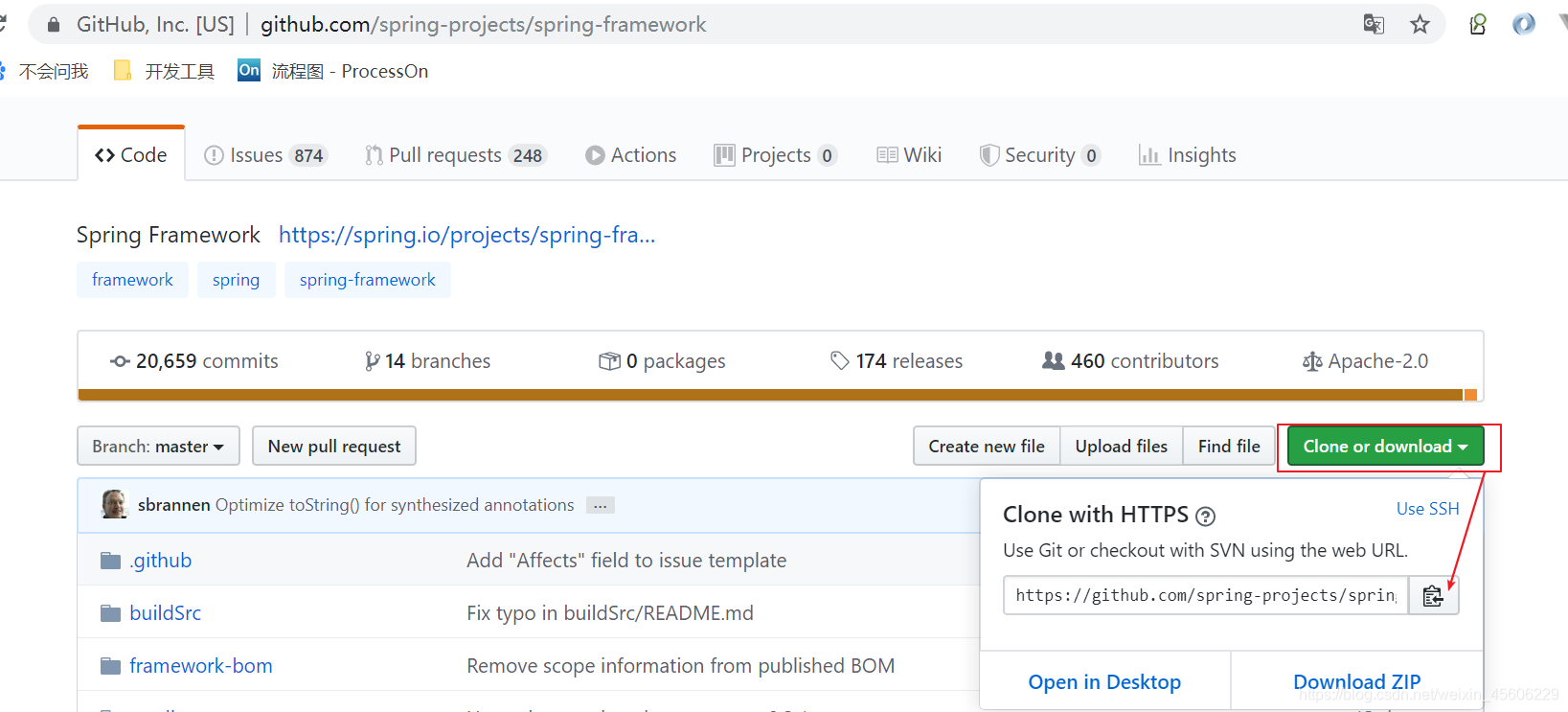Click the lock icon beside GitHub, Inc.

pos(54,24)
